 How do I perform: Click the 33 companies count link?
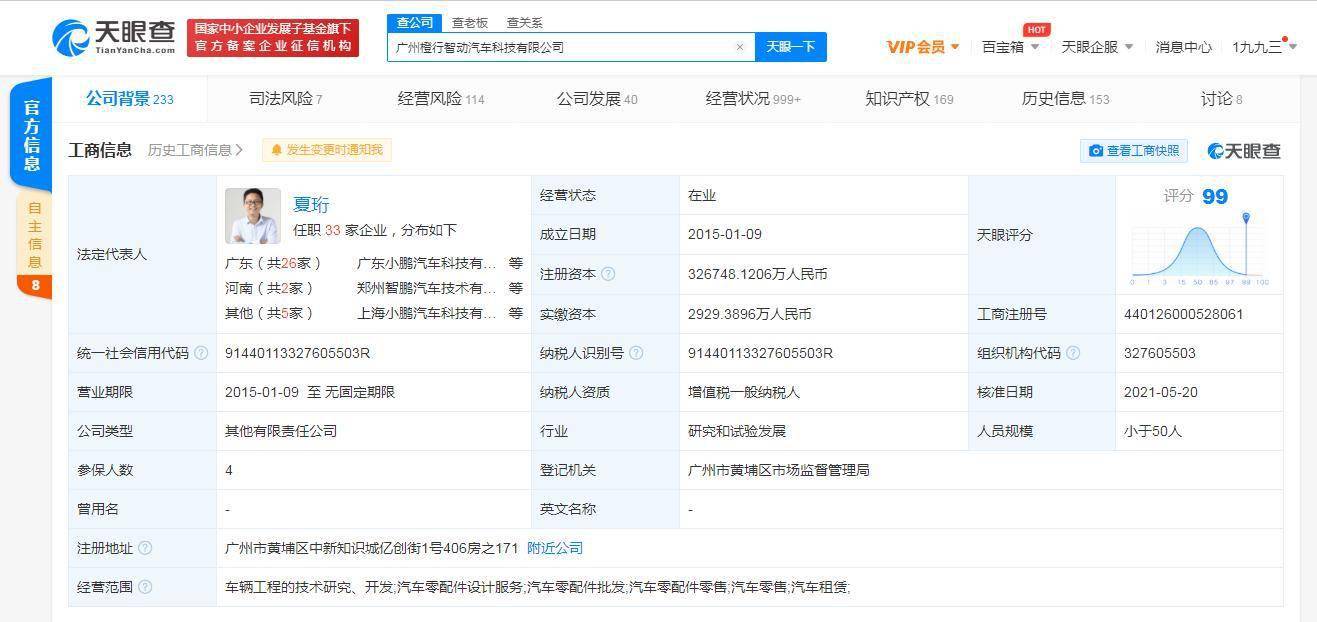coord(332,230)
